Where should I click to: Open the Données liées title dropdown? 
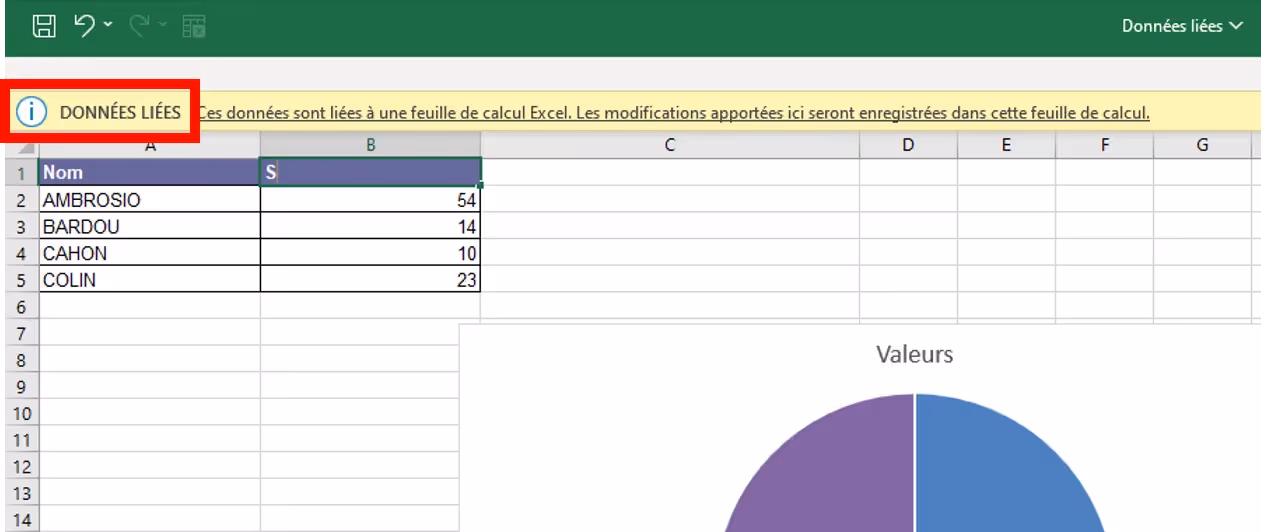point(1182,26)
